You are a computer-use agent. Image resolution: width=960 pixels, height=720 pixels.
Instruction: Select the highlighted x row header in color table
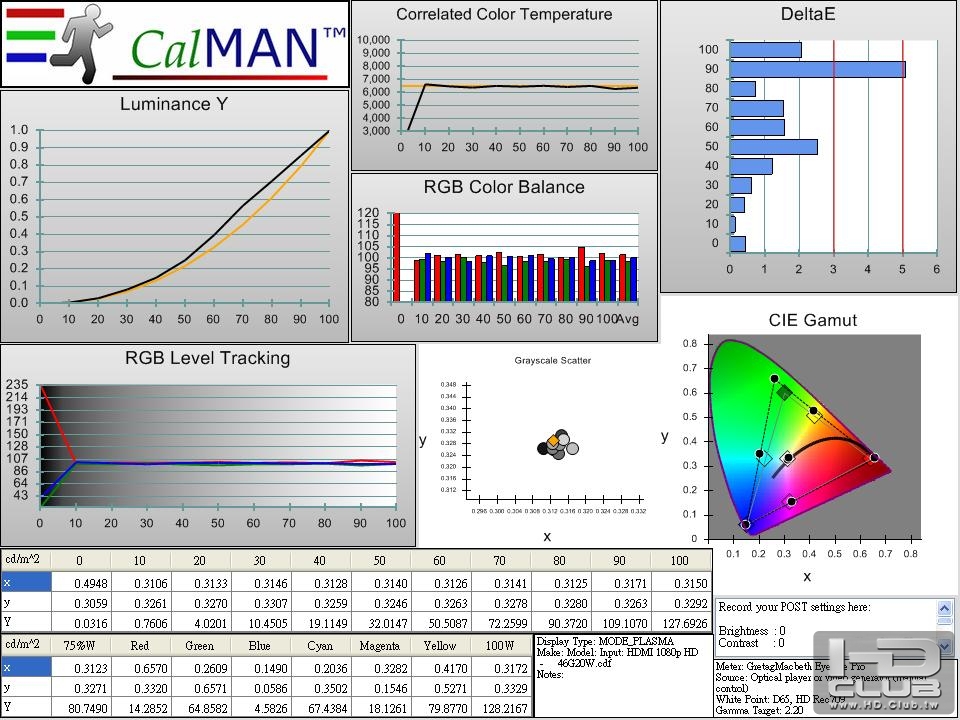point(26,667)
